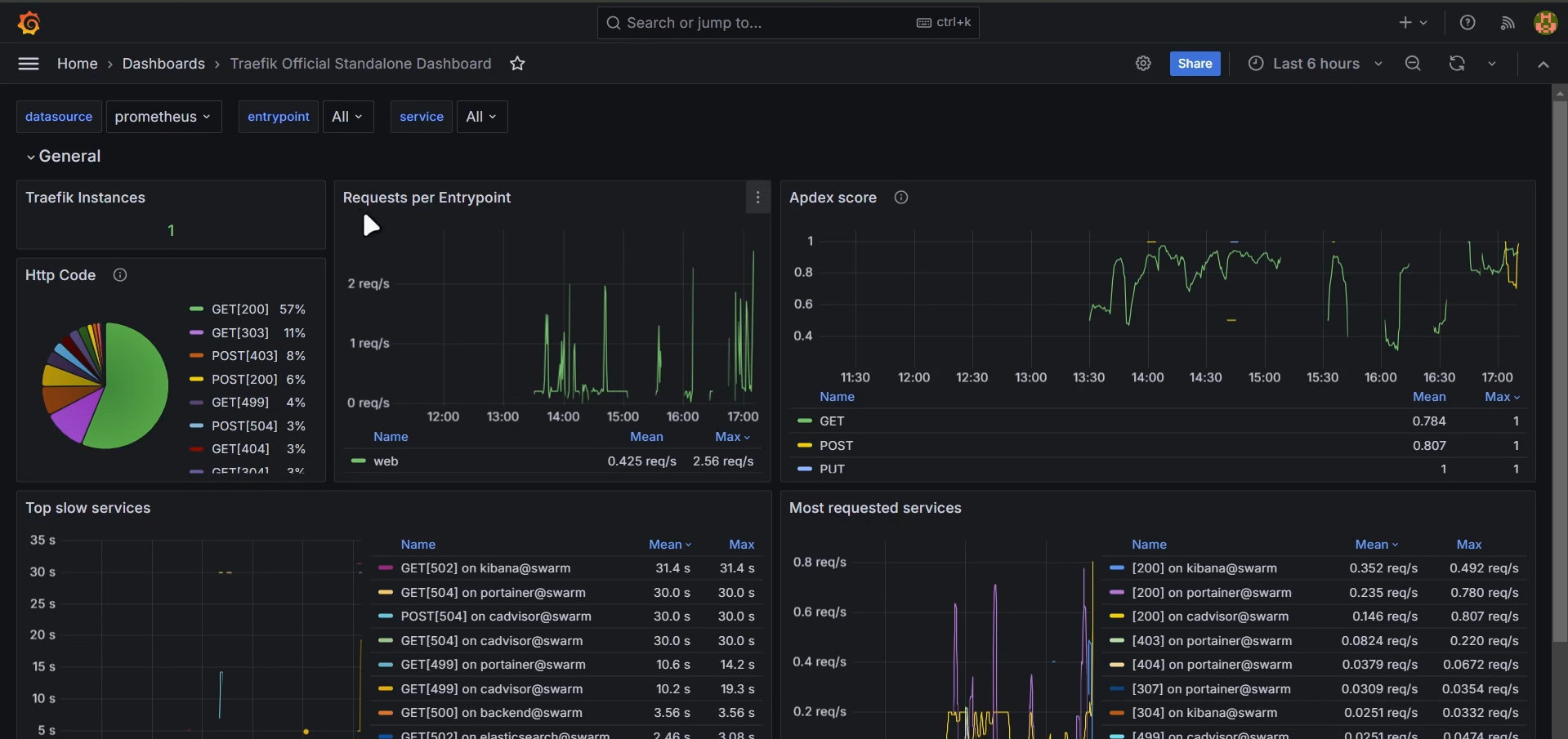1568x739 pixels.
Task: Toggle PUT series in Apdex legend
Action: (832, 470)
